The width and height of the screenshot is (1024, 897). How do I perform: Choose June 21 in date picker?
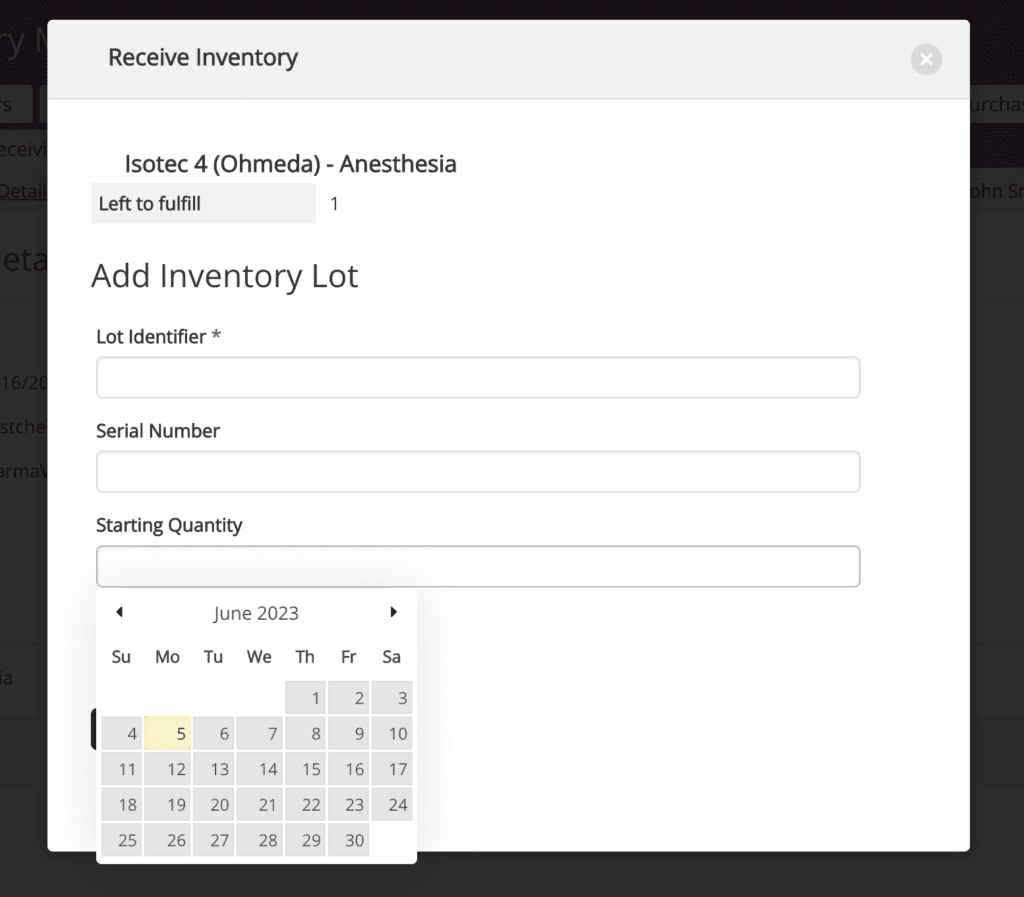(x=260, y=805)
